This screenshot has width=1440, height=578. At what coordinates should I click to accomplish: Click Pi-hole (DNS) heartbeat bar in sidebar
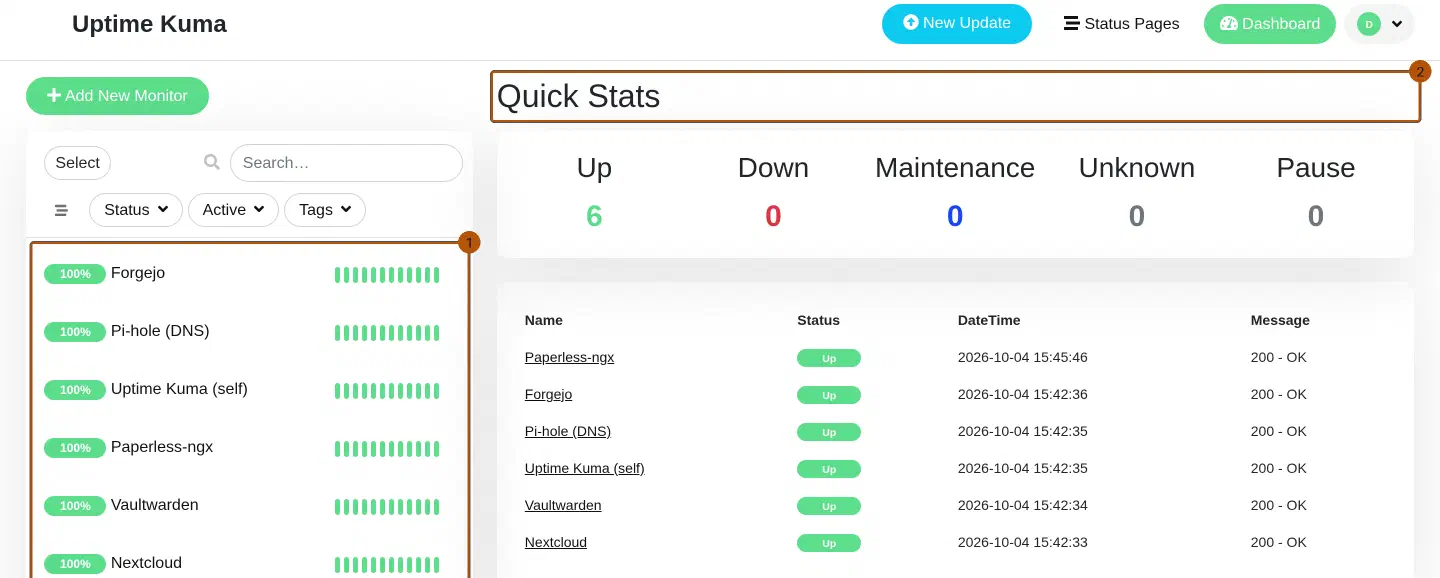click(387, 333)
